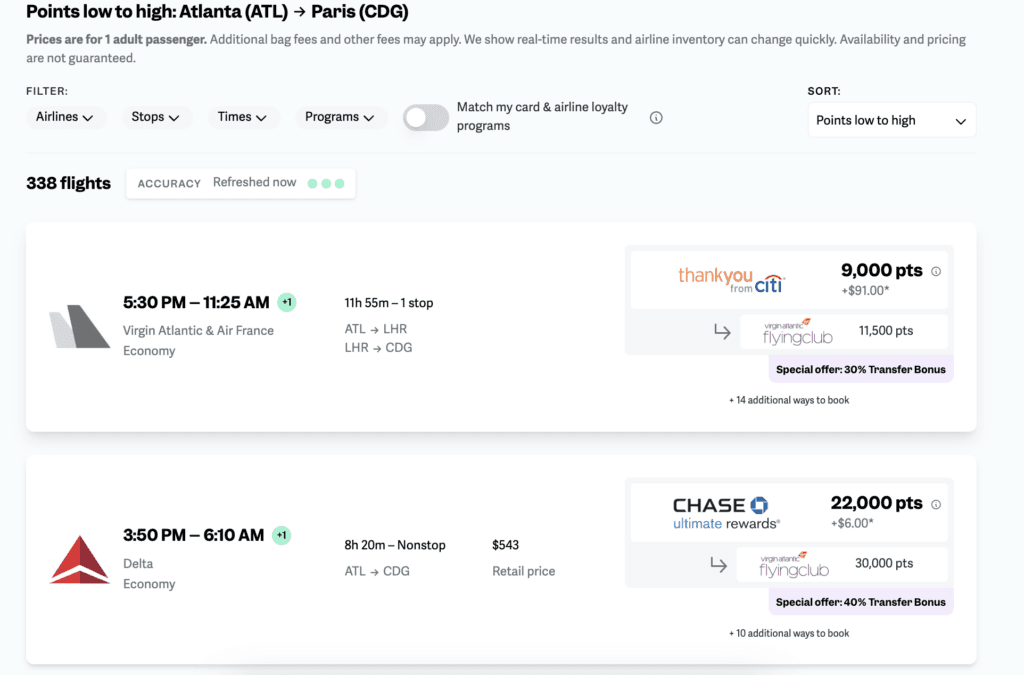Image resolution: width=1024 pixels, height=675 pixels.
Task: Click the 40% Transfer Bonus special offer
Action: pos(860,602)
